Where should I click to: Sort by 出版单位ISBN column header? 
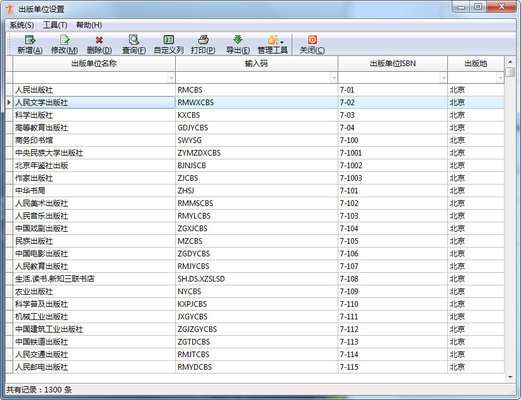click(x=392, y=63)
